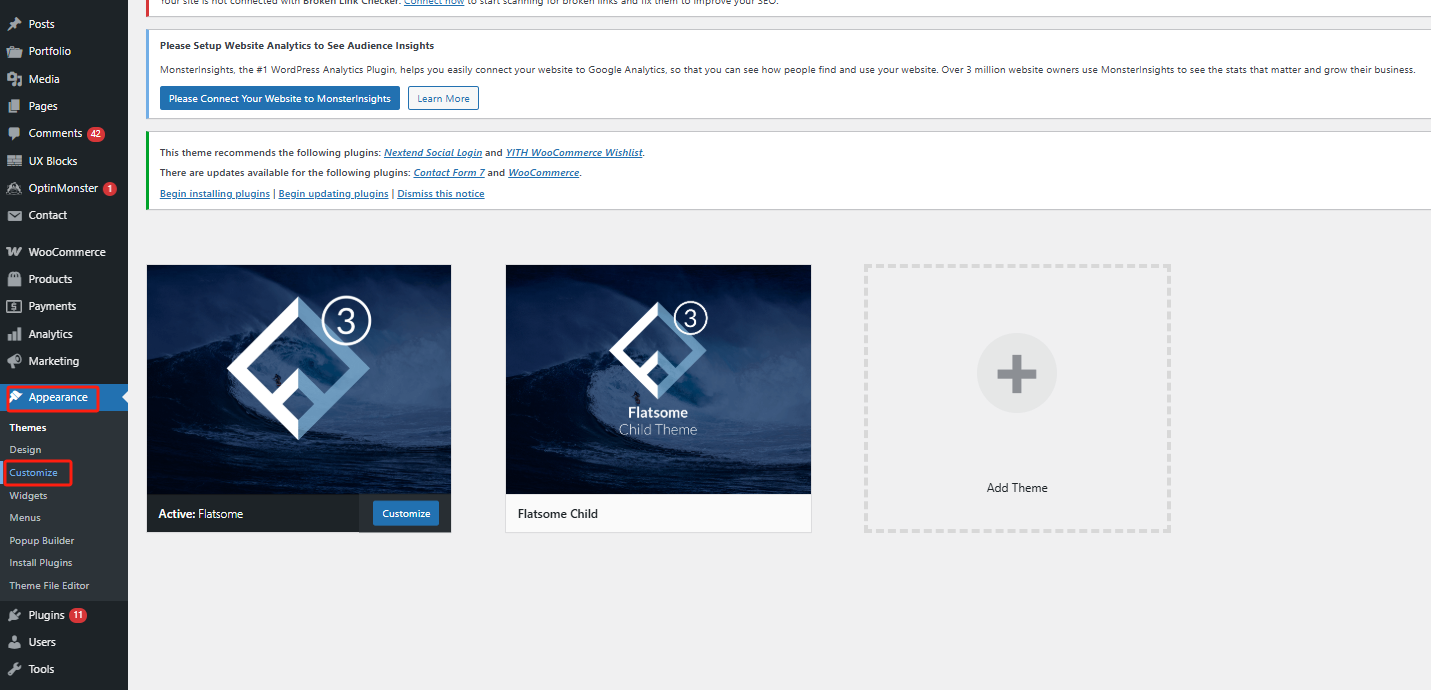Click the Comments speech bubble icon
This screenshot has width=1431, height=690.
click(x=15, y=133)
